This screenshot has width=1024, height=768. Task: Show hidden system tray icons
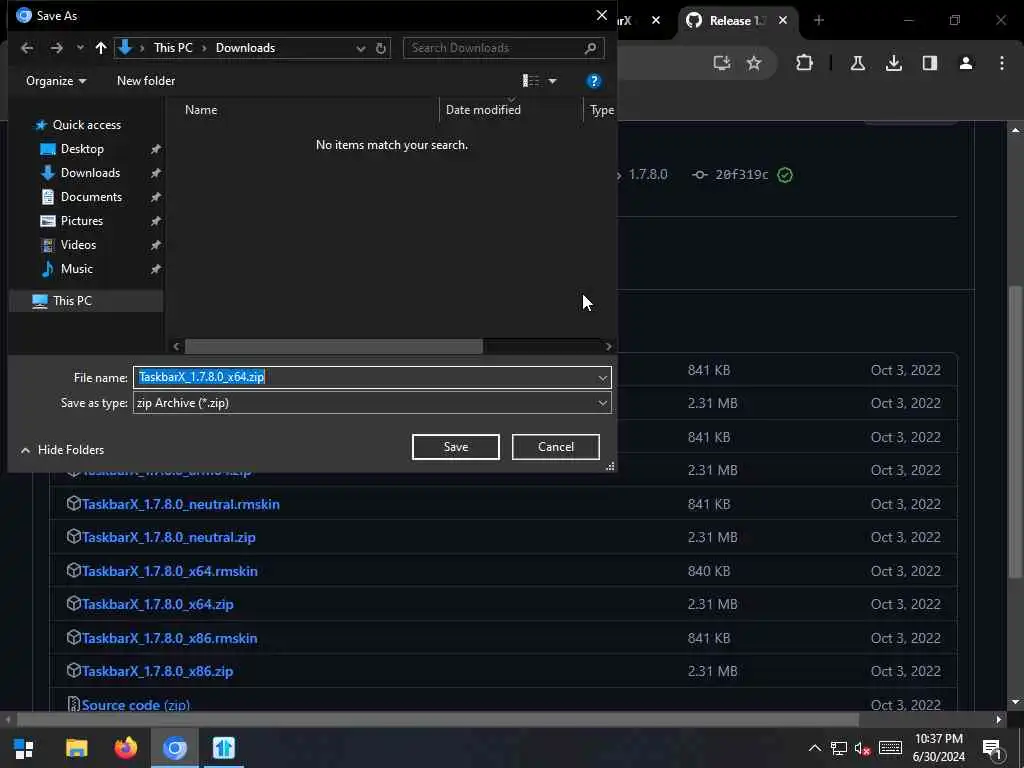(x=814, y=748)
